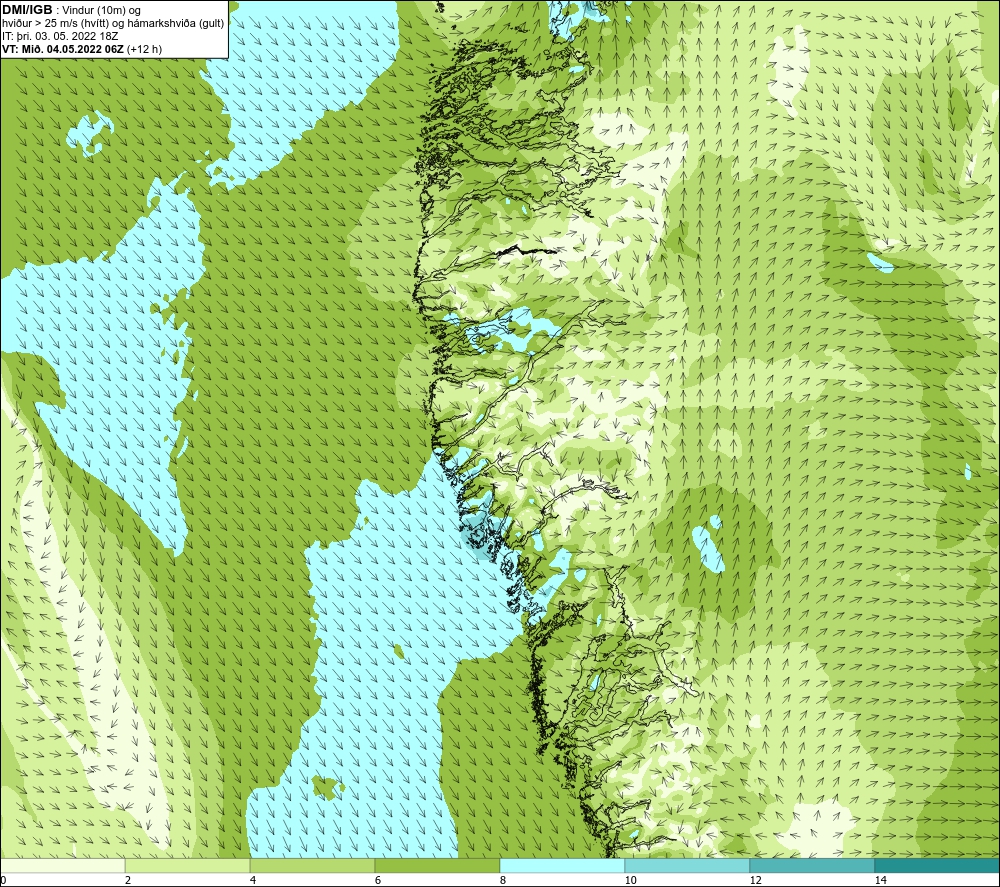The width and height of the screenshot is (1000, 887).
Task: Click the 4–6 m/s green legend swatch
Action: click(312, 865)
